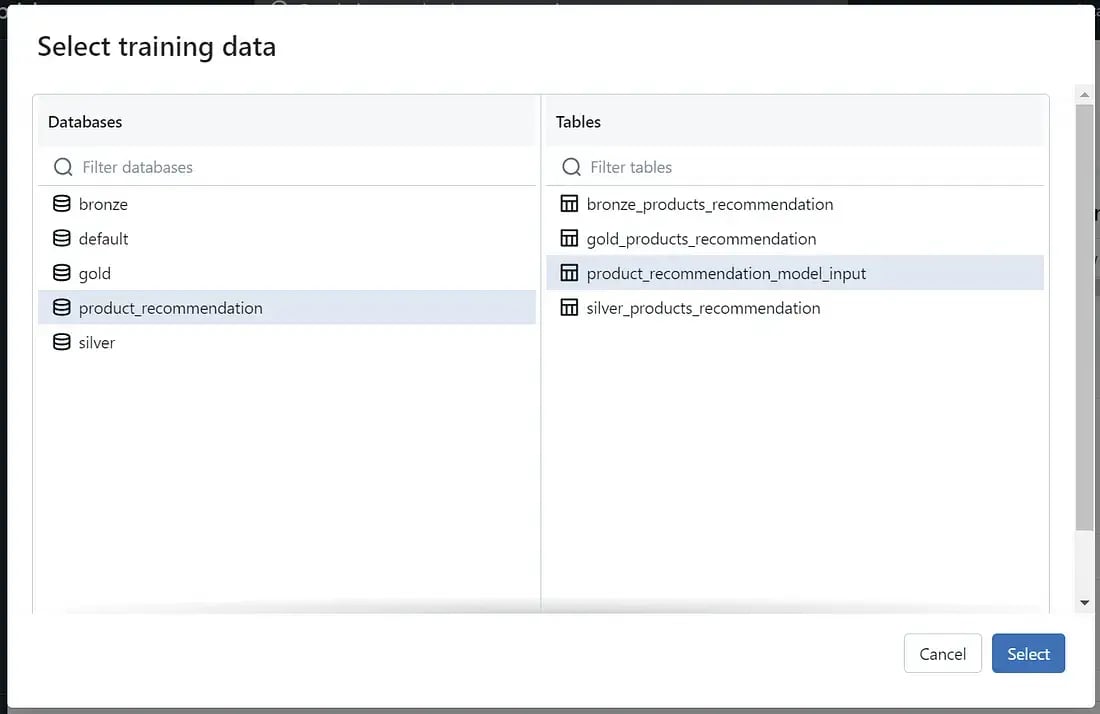The height and width of the screenshot is (714, 1100).
Task: Choose the silver database entry
Action: coord(97,342)
